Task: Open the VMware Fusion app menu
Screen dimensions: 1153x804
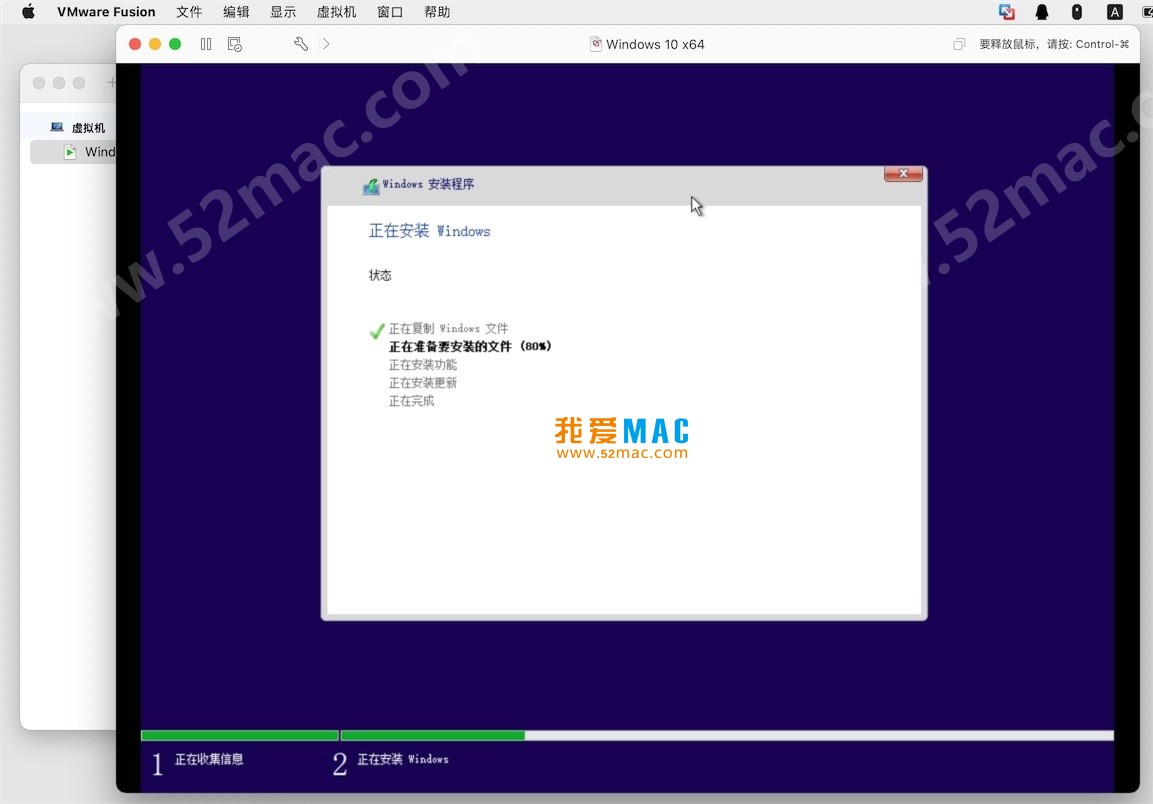Action: [106, 12]
